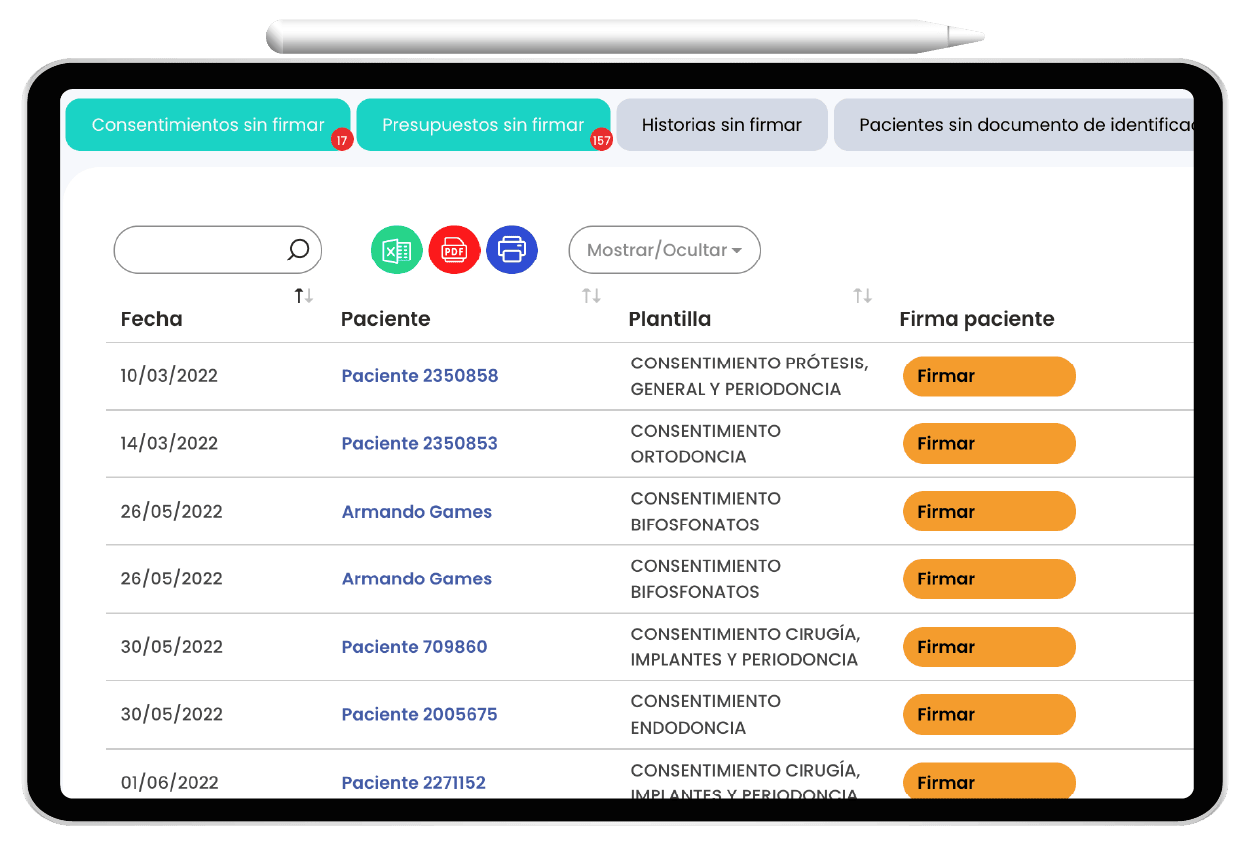Sort table by Paciente column arrows
The width and height of the screenshot is (1250, 846).
[x=592, y=296]
